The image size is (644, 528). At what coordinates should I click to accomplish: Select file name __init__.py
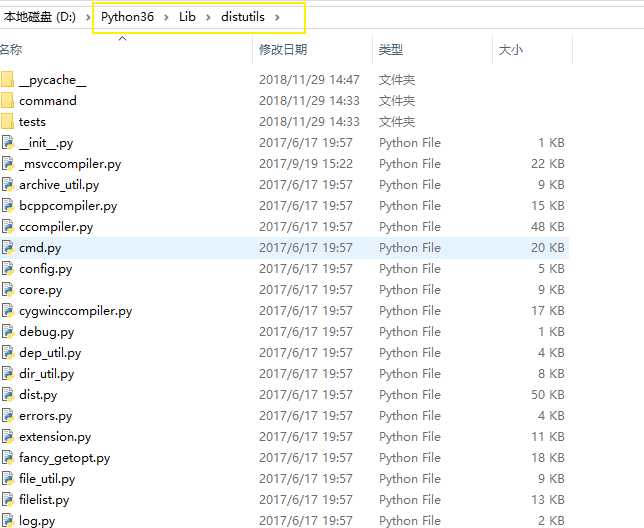tap(46, 143)
